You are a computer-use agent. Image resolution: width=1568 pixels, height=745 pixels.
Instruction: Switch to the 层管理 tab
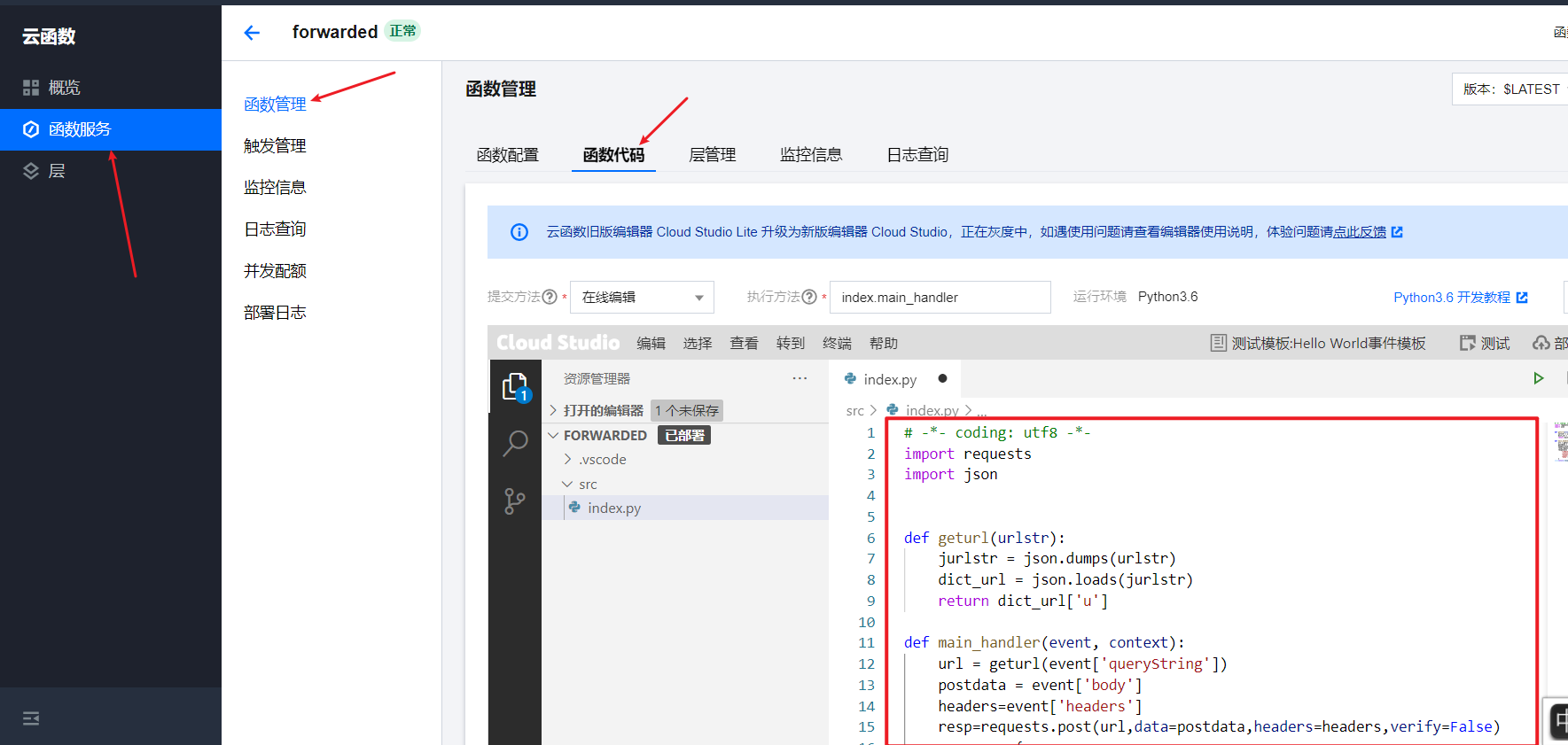[713, 155]
